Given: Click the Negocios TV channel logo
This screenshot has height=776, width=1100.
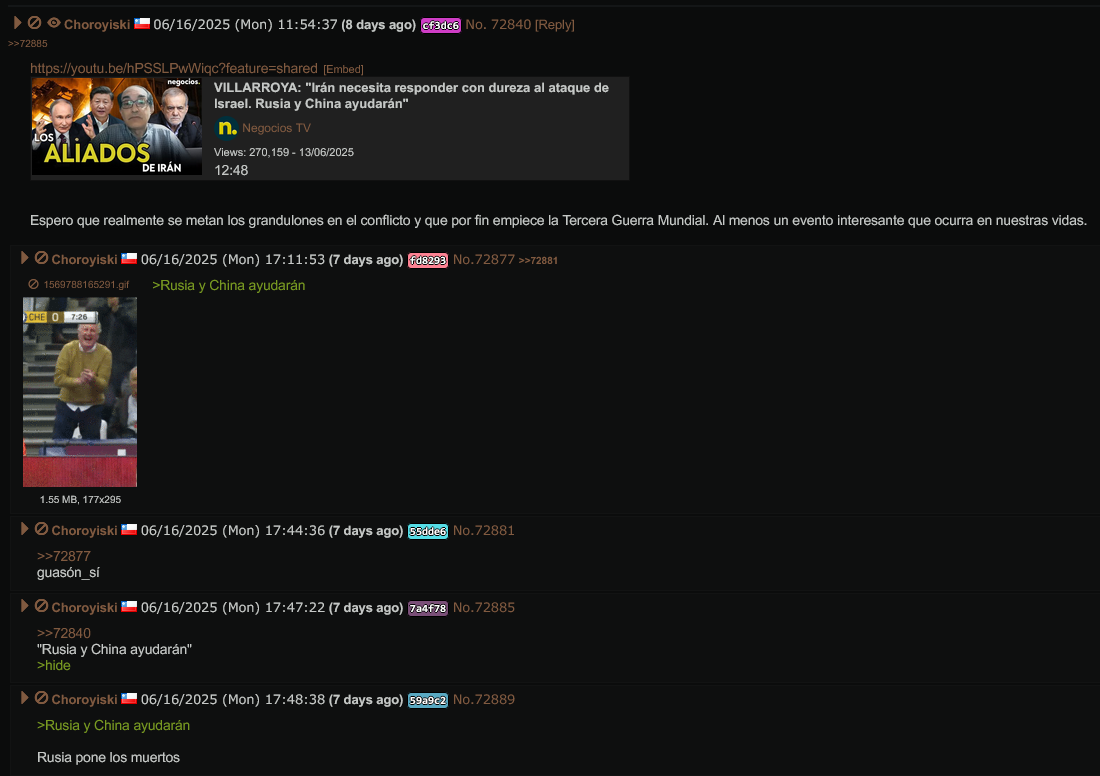Looking at the screenshot, I should point(226,128).
